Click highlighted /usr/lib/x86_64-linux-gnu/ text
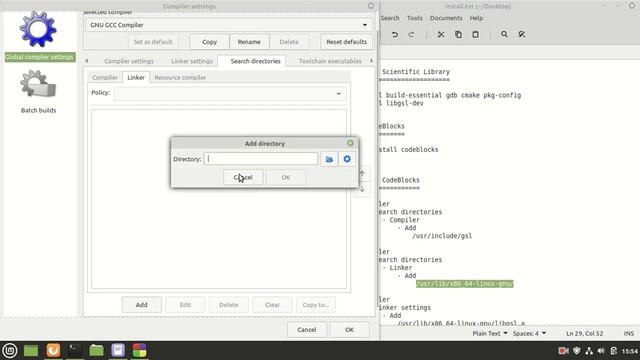This screenshot has height=360, width=640. 464,284
